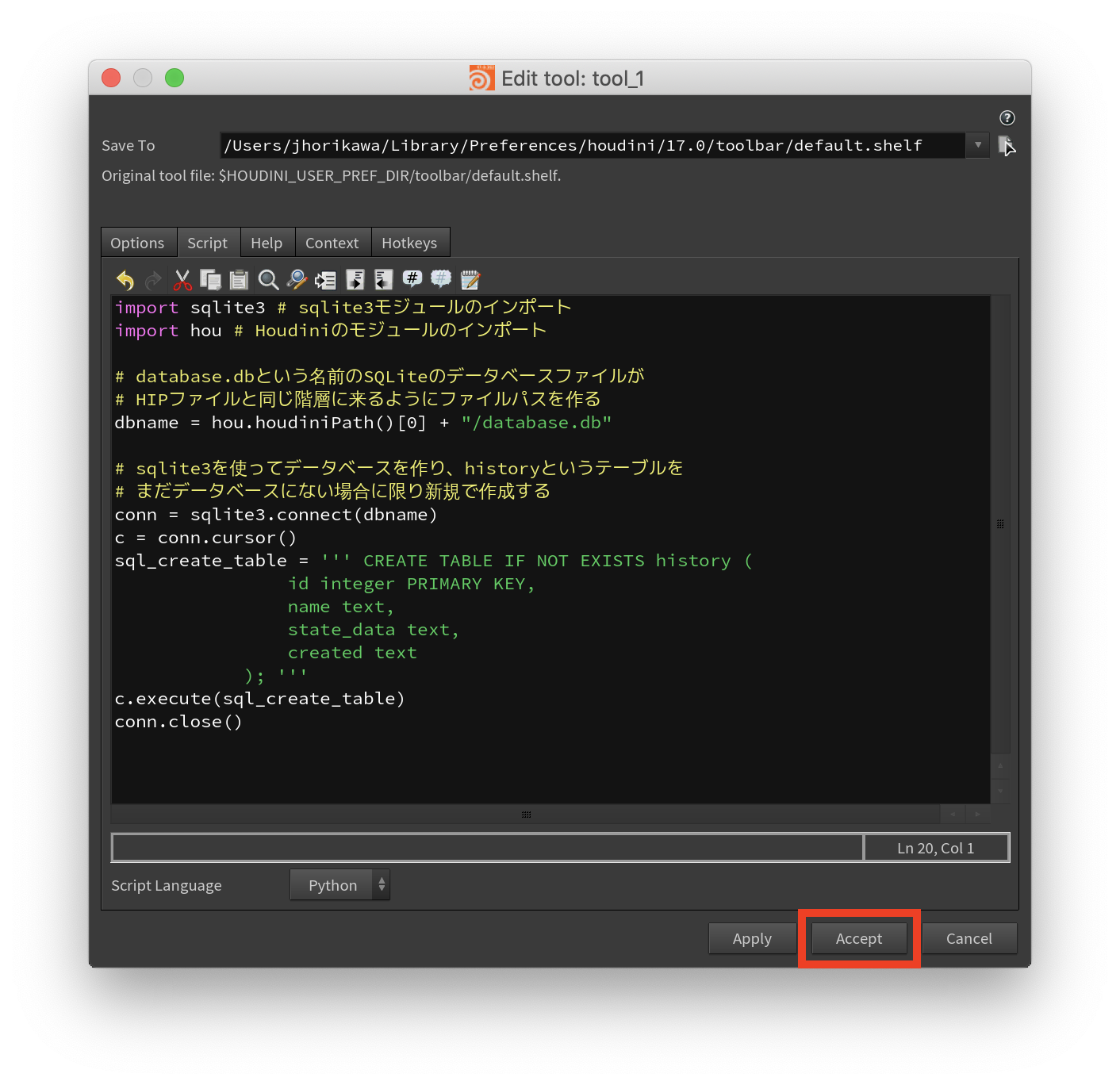Click the 'sql_create_table' assignment line
Viewport: 1120px width, 1085px height.
434,560
